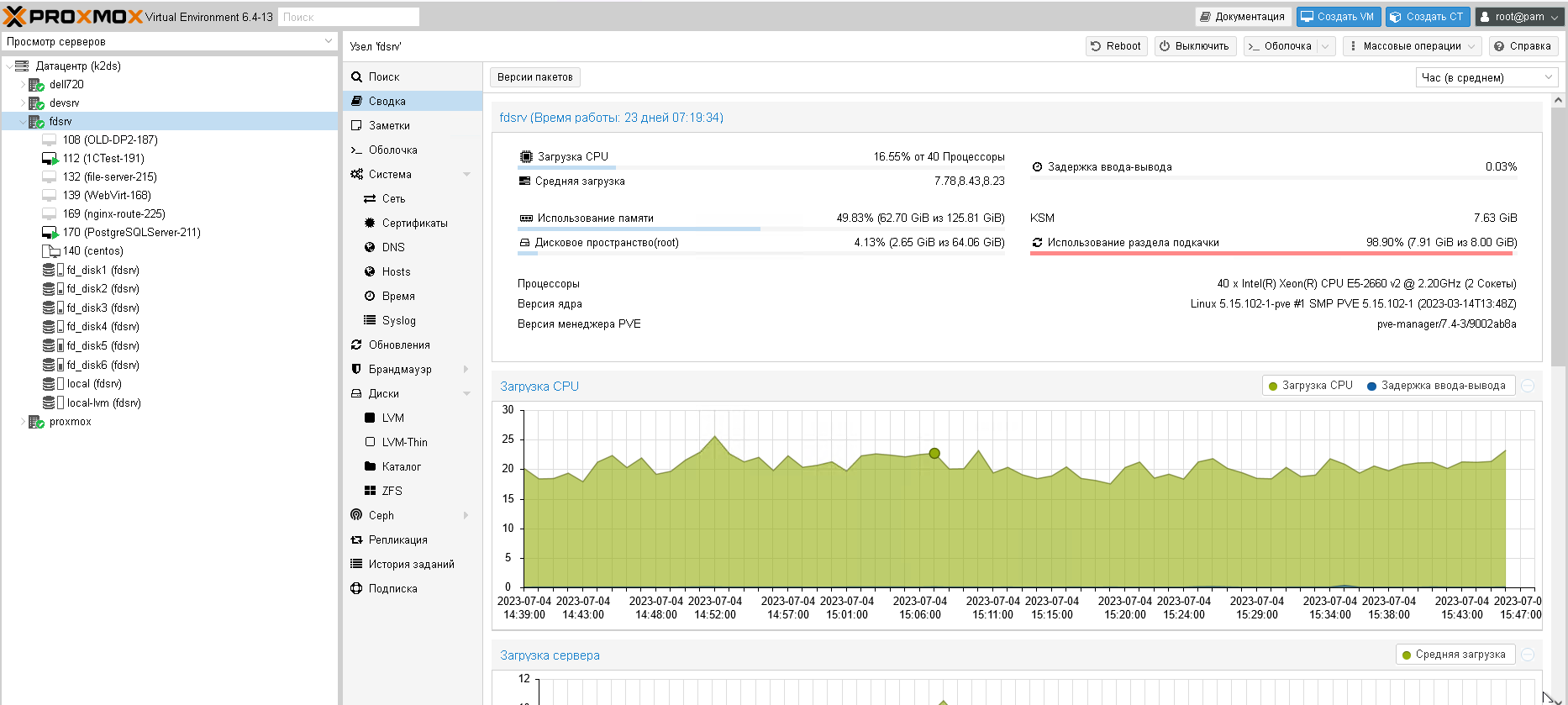The height and width of the screenshot is (705, 1568).
Task: Click the devsrv node icon
Action: [x=36, y=103]
